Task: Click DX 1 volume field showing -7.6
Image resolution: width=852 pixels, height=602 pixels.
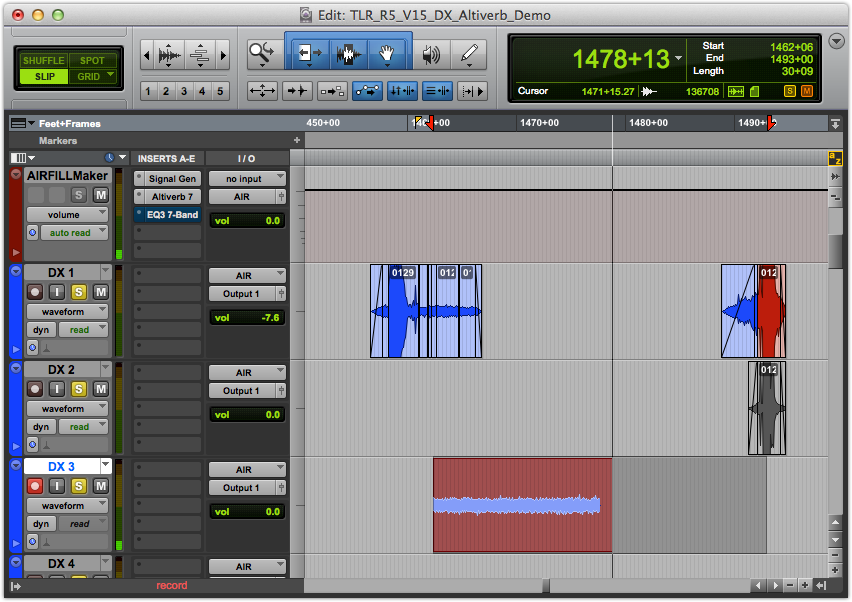Action: click(246, 318)
